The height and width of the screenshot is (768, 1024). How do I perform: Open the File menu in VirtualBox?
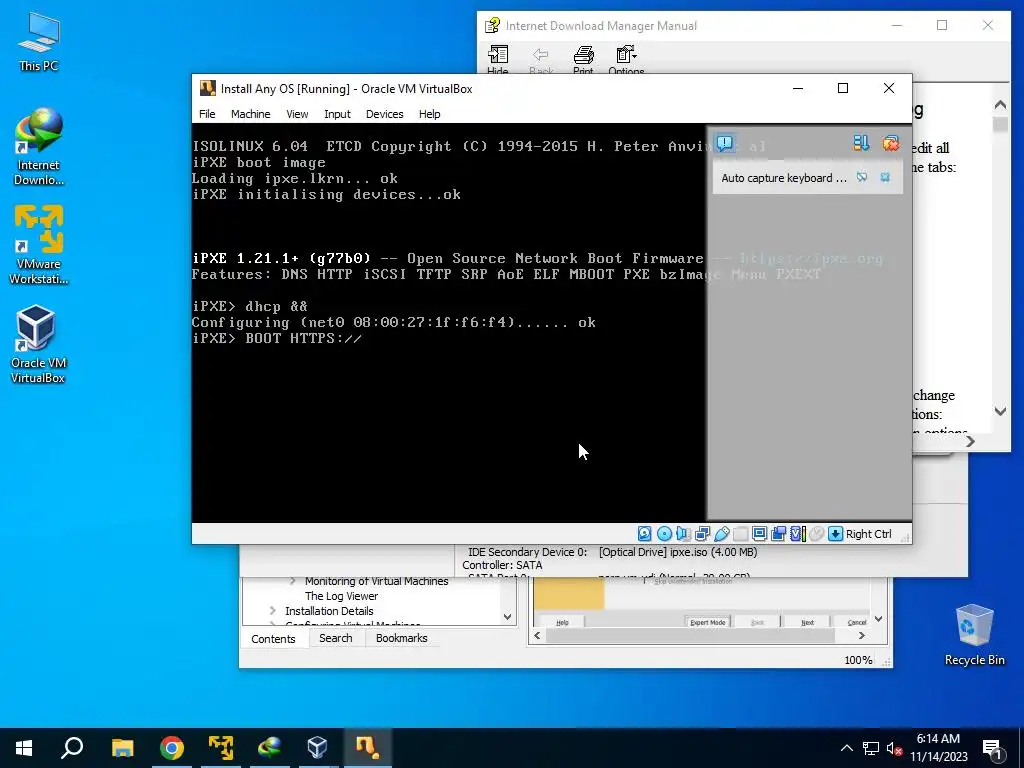click(x=207, y=114)
